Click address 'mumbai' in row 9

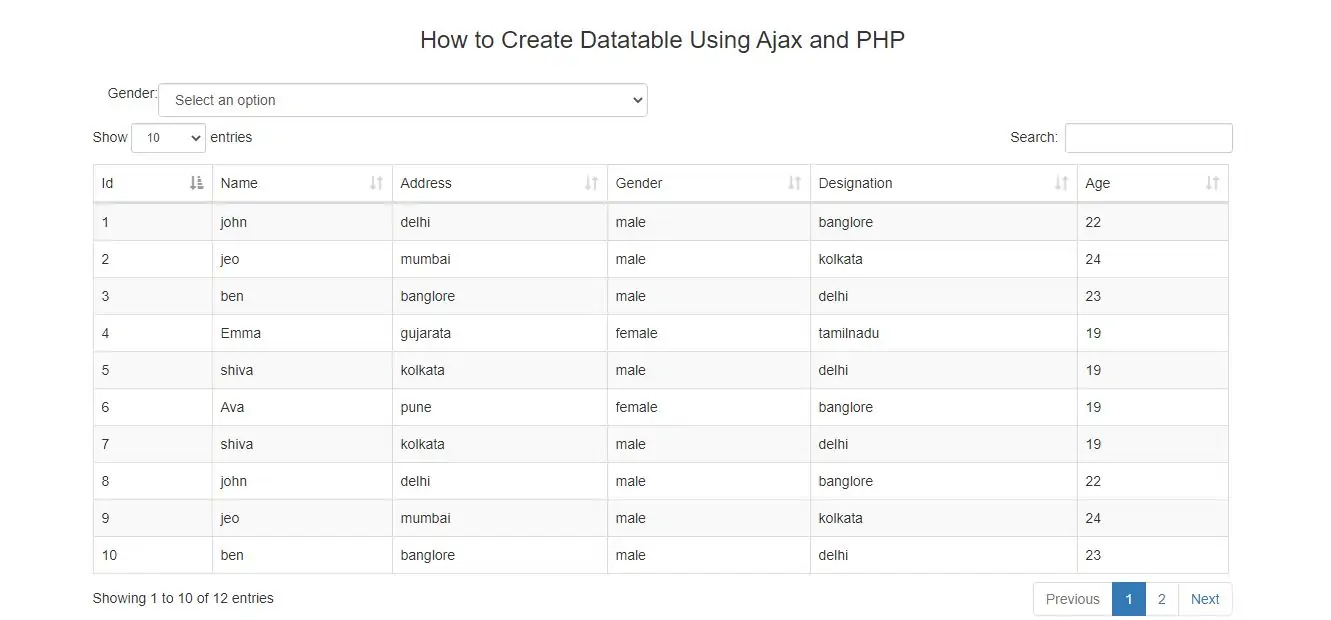pos(426,518)
